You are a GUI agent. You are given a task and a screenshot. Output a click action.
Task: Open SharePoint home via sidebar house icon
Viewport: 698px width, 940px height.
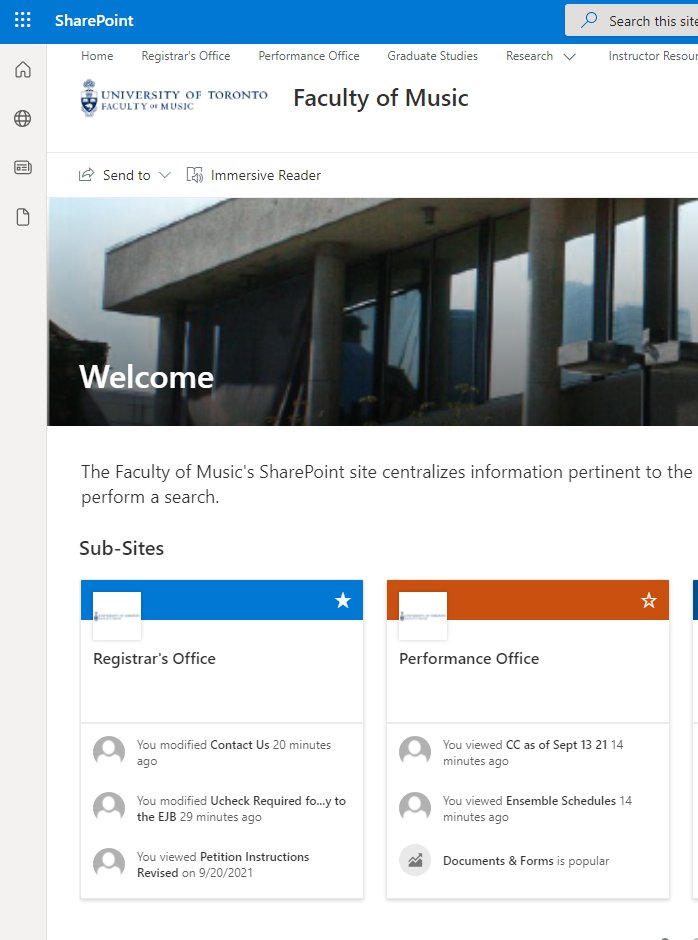tap(23, 70)
